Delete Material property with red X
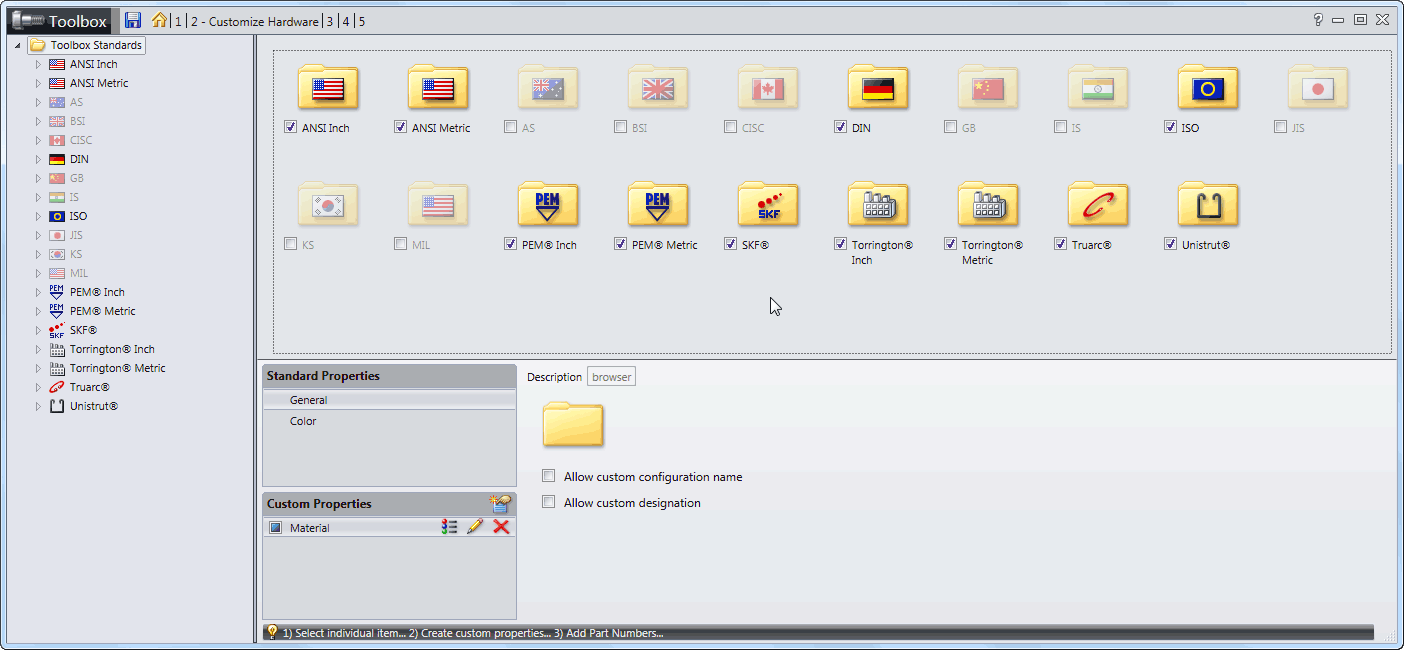Image resolution: width=1404 pixels, height=650 pixels. pos(501,527)
